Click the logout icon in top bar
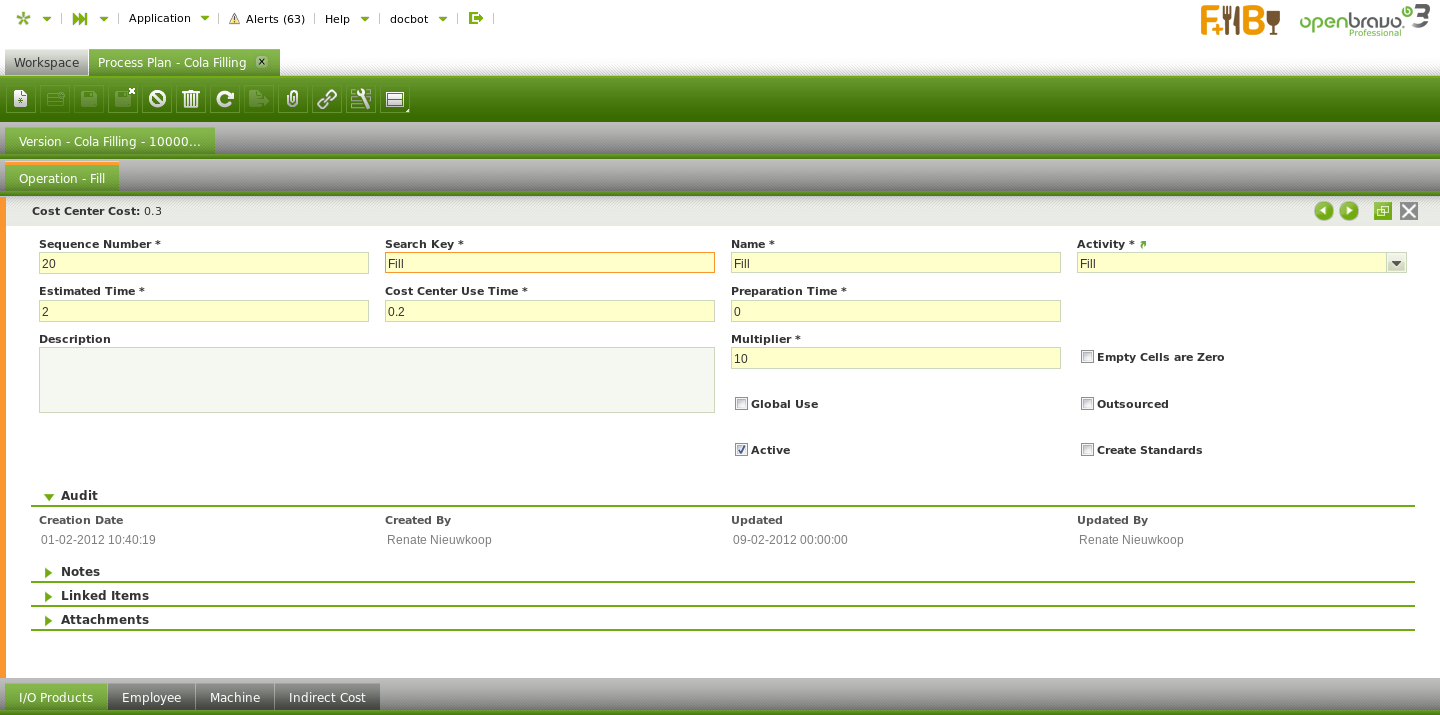Image resolution: width=1440 pixels, height=715 pixels. (476, 18)
